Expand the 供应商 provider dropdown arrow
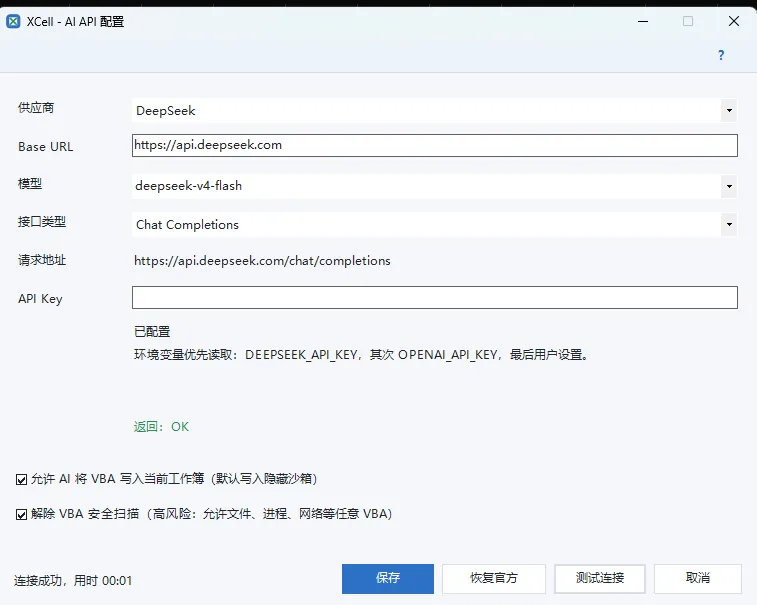The width and height of the screenshot is (757, 605). (729, 111)
